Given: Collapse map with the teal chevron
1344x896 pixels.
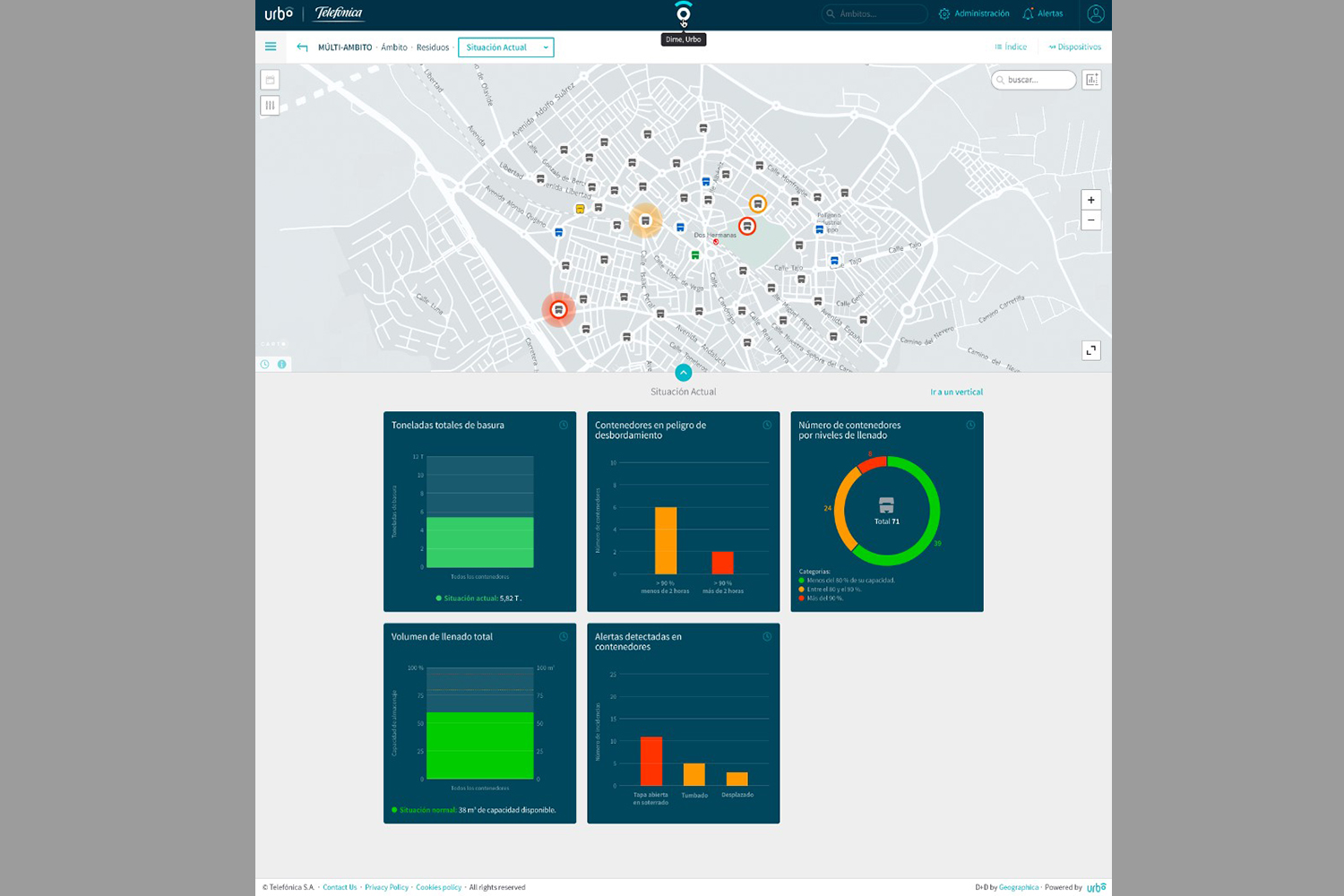Looking at the screenshot, I should pyautogui.click(x=684, y=372).
